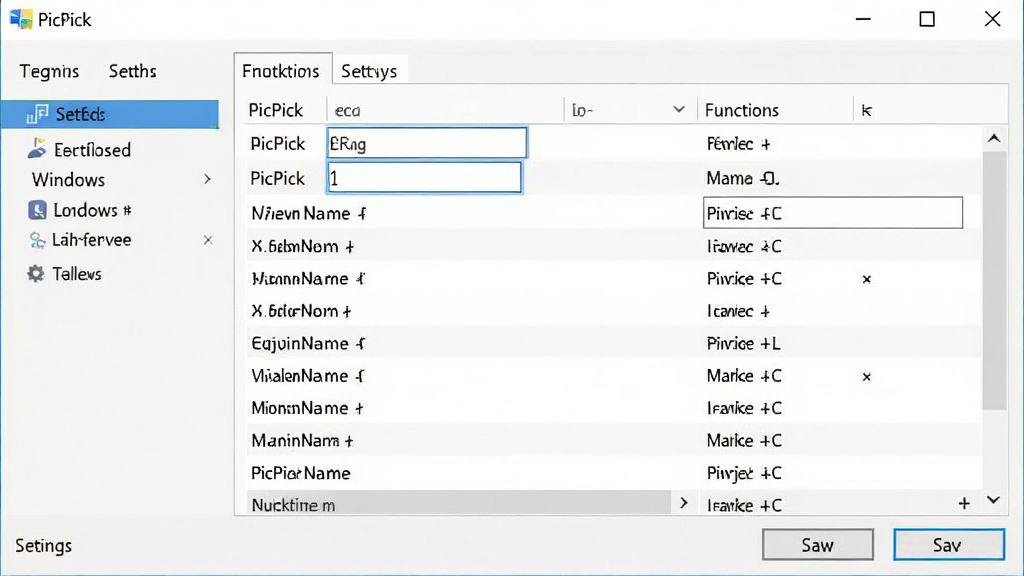This screenshot has width=1024, height=576.
Task: Close the PicPick window
Action: click(x=992, y=19)
